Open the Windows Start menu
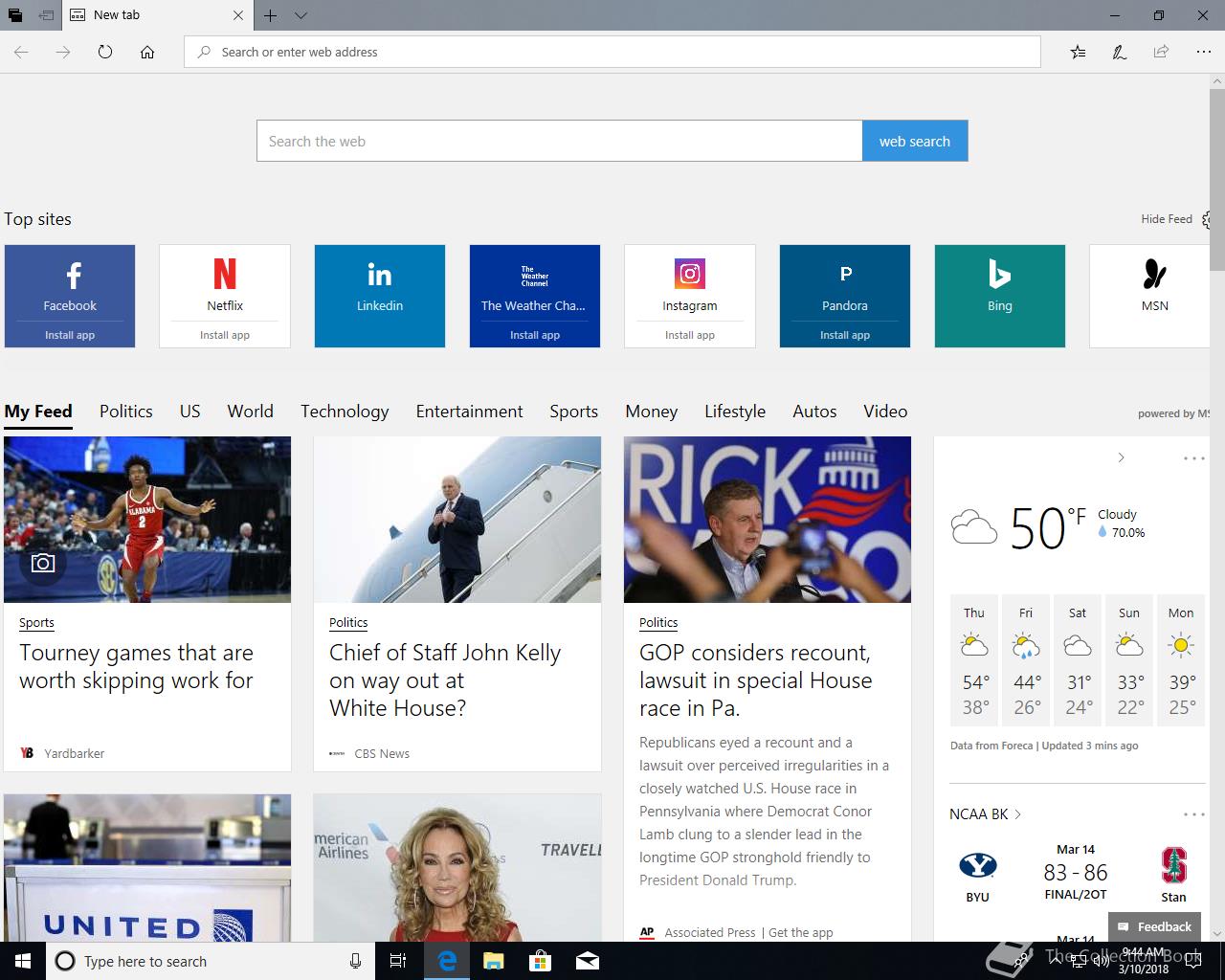Screen dimensions: 1225x980 point(23,961)
